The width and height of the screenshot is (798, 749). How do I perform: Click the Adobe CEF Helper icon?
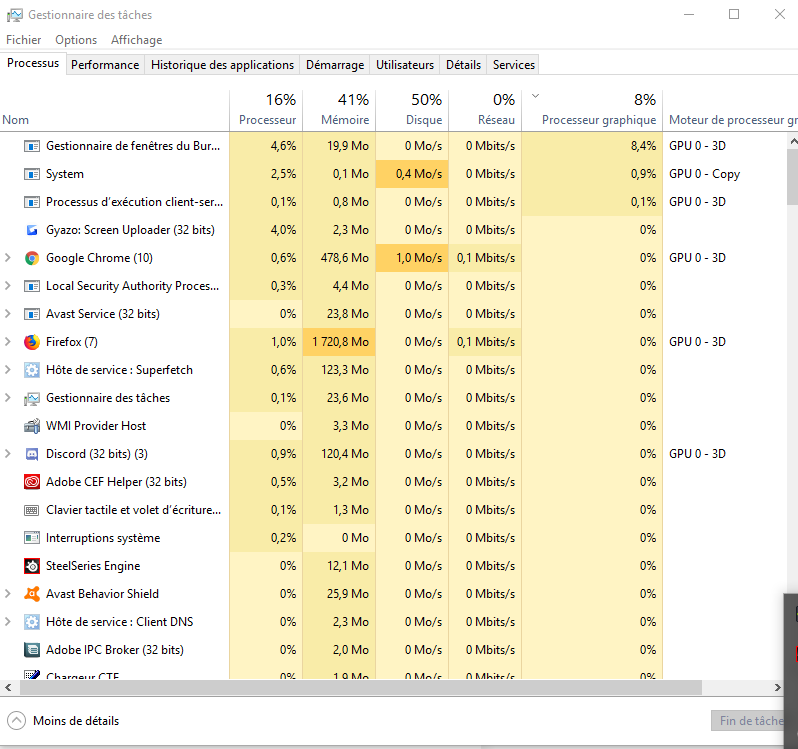32,482
